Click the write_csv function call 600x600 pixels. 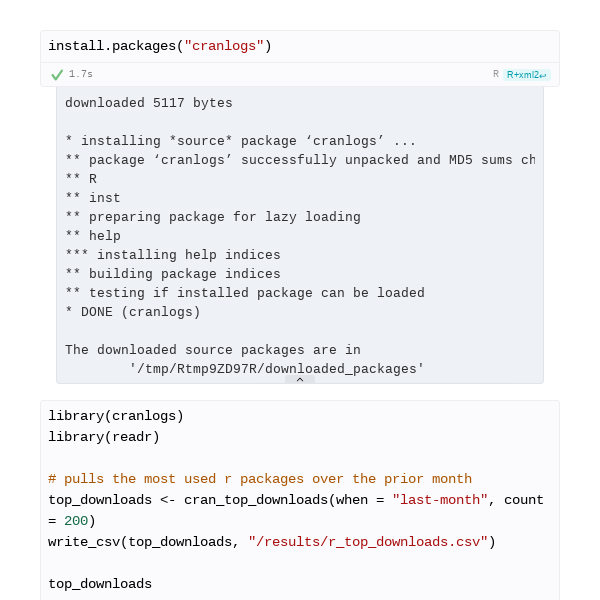272,542
